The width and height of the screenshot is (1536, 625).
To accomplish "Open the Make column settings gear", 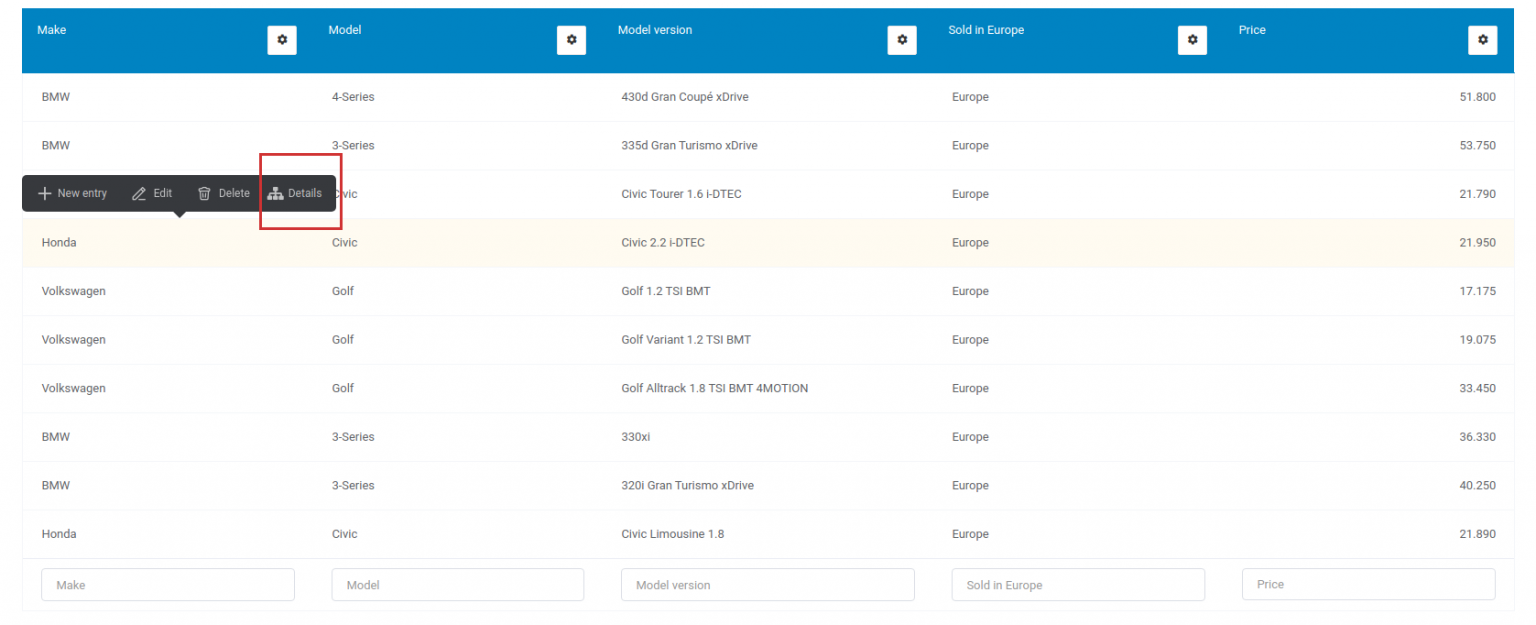I will (x=281, y=40).
